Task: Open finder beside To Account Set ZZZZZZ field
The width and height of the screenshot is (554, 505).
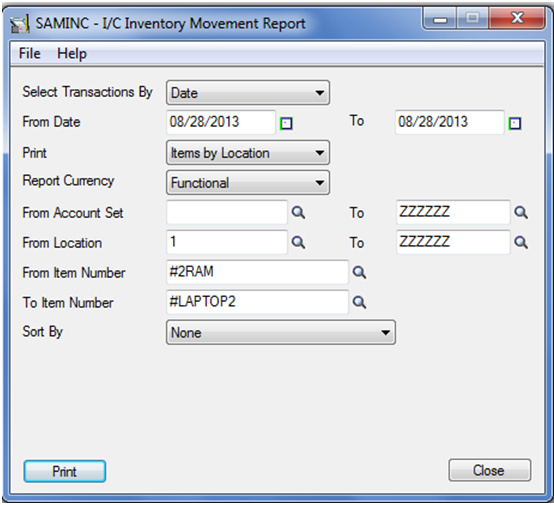Action: click(x=521, y=212)
